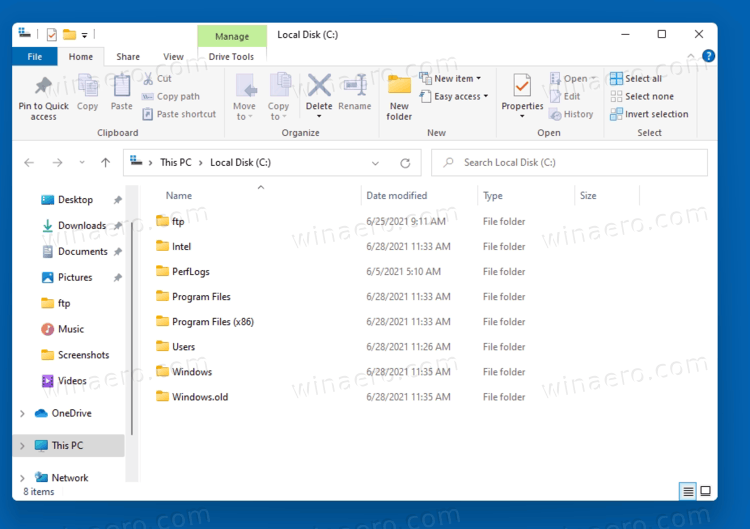Click Select none in ribbon

coord(642,96)
